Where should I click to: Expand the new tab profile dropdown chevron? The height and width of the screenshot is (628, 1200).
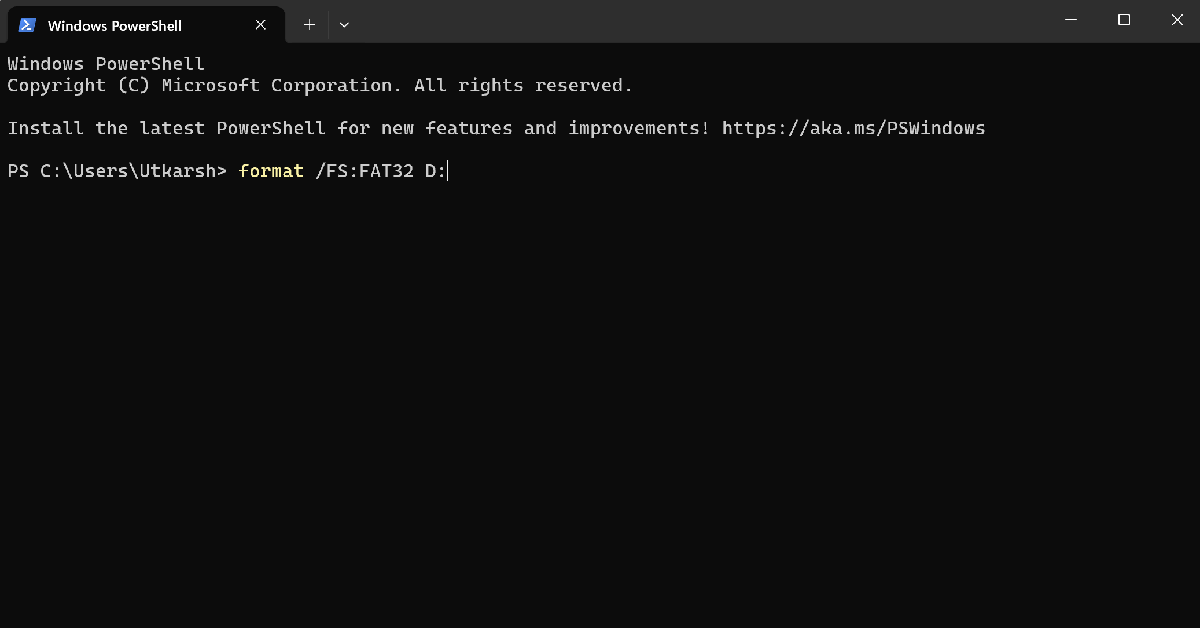point(344,25)
